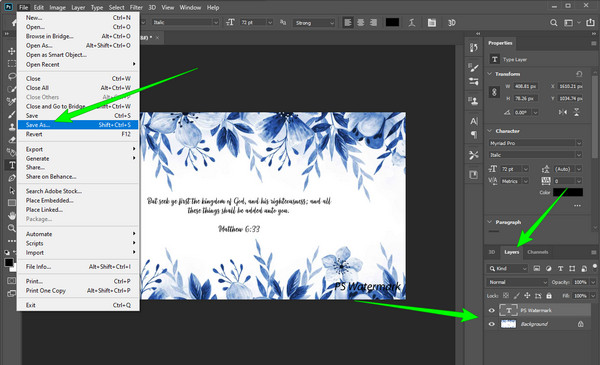Open the Filter menu
Viewport: 600px width, 365px height.
click(136, 7)
